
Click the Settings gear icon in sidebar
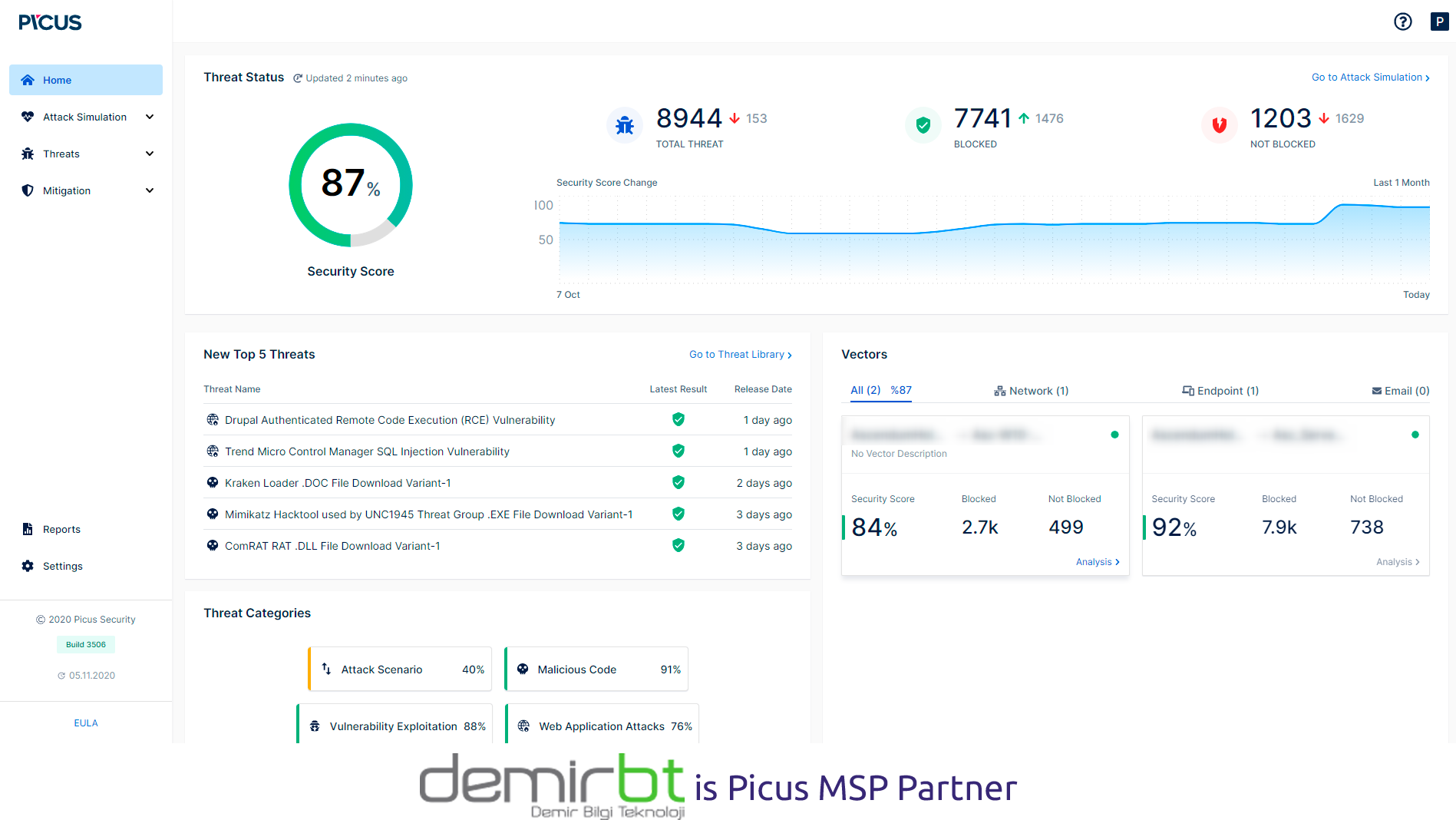point(28,566)
